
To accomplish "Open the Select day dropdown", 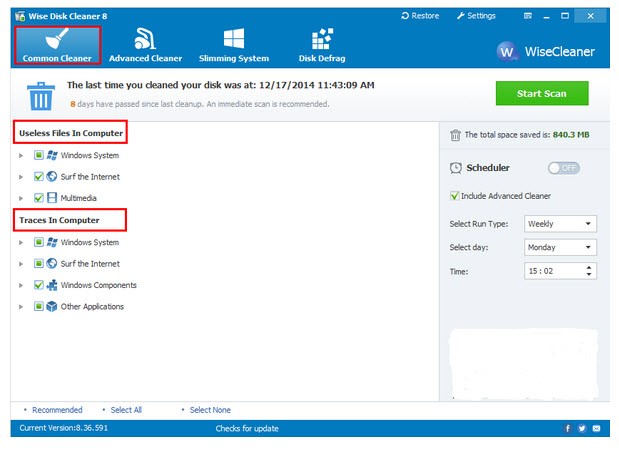I will (560, 247).
